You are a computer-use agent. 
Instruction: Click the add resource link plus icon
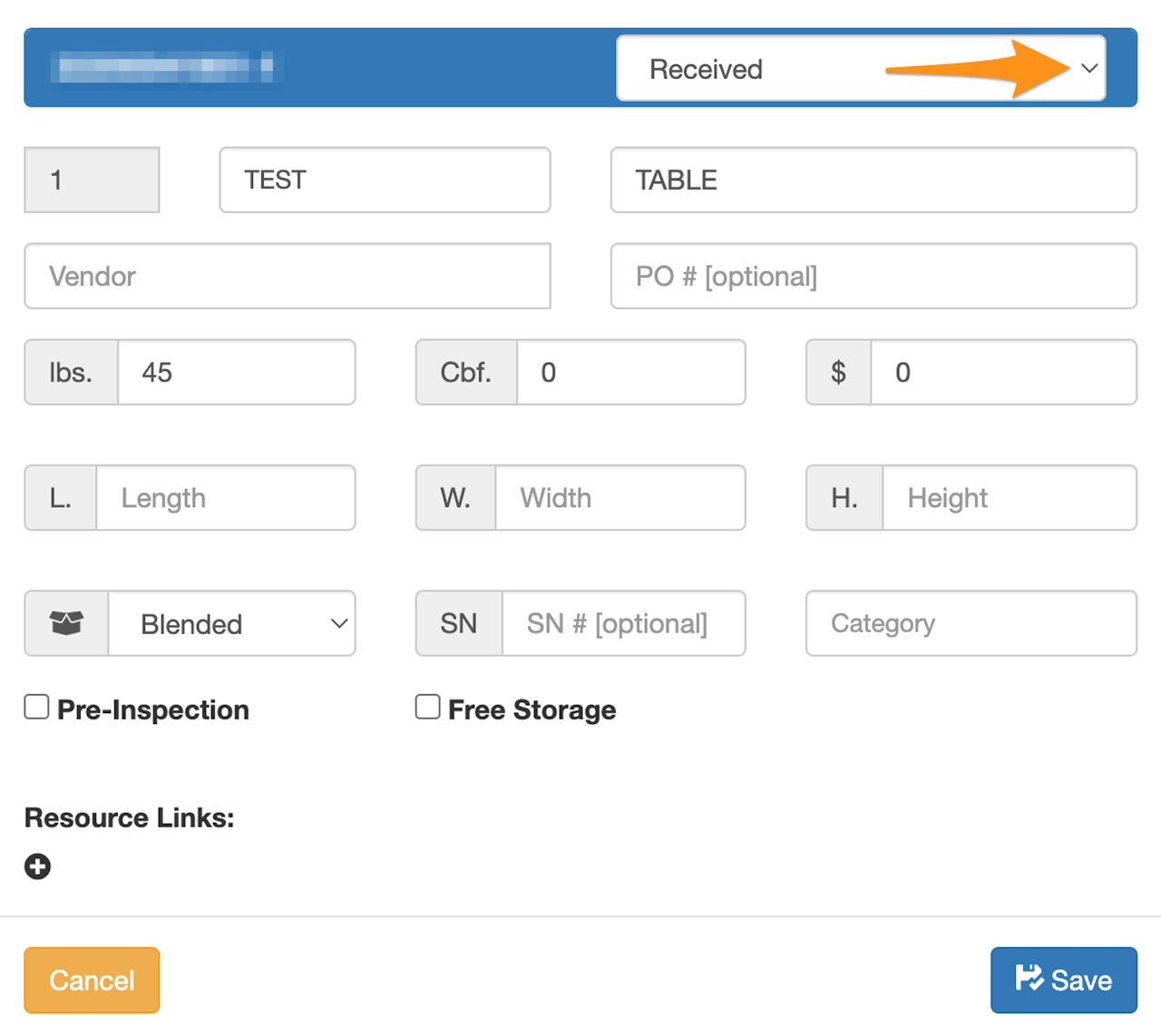point(37,866)
